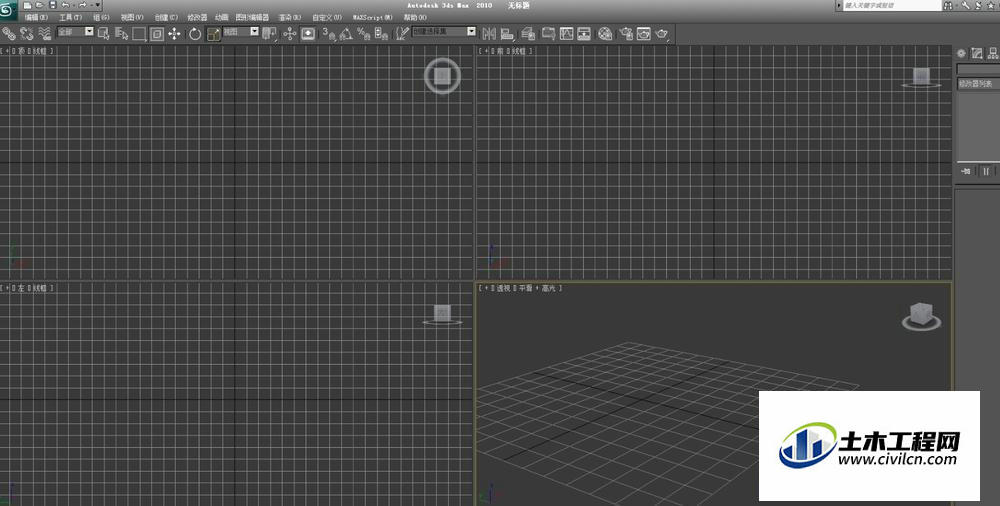Click the Pin Stack button below modifier stack
The width and height of the screenshot is (1000, 506).
[966, 171]
